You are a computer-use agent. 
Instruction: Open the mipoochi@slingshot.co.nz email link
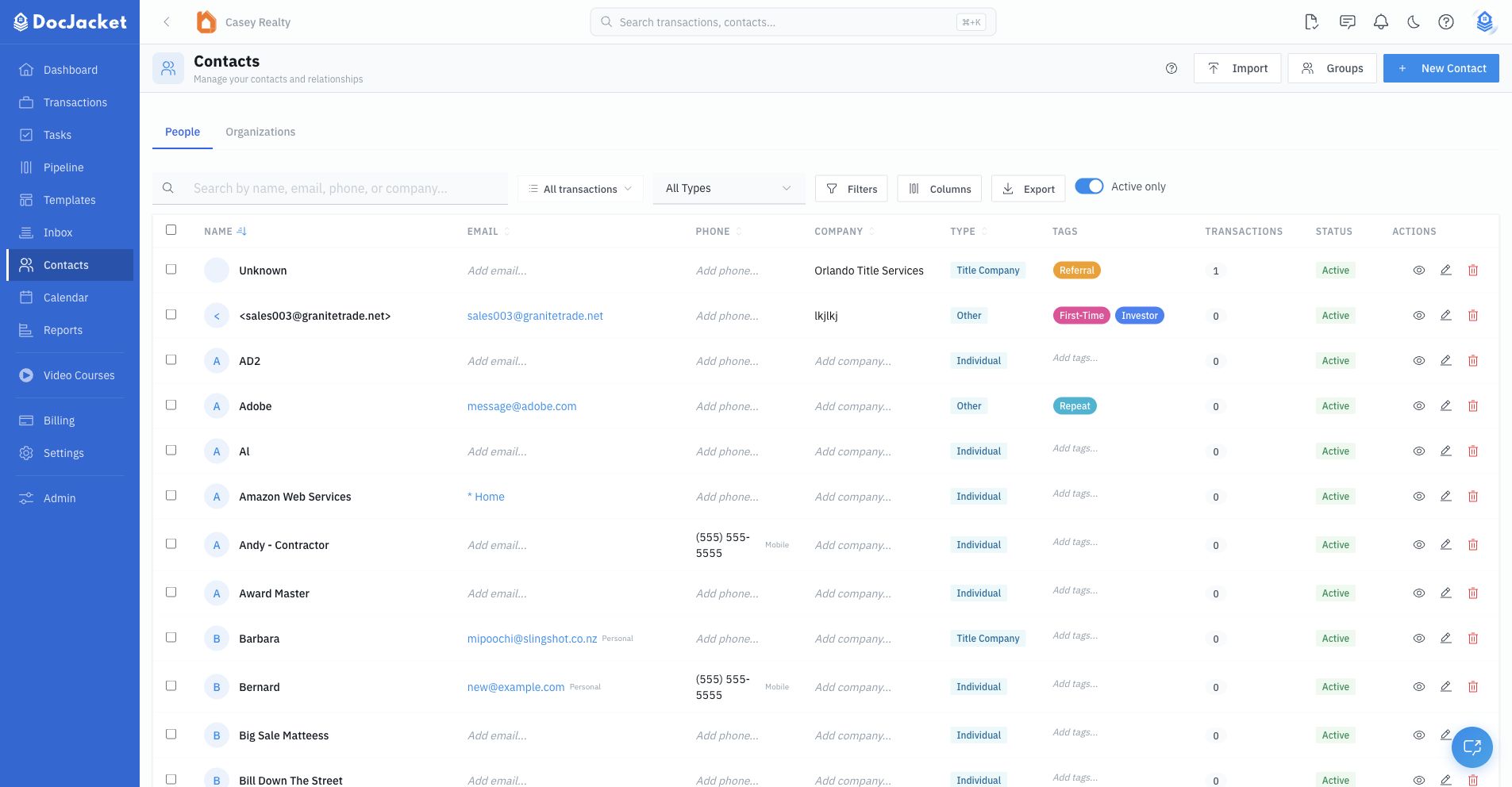(x=532, y=639)
